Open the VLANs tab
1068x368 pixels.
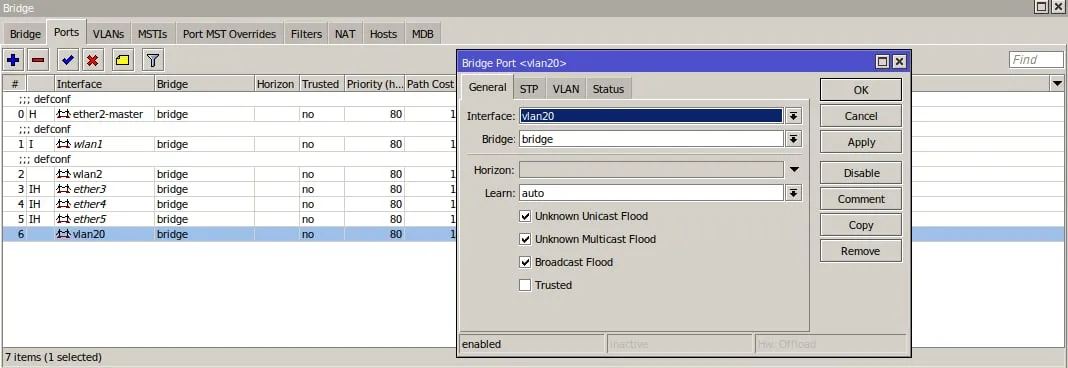[109, 34]
